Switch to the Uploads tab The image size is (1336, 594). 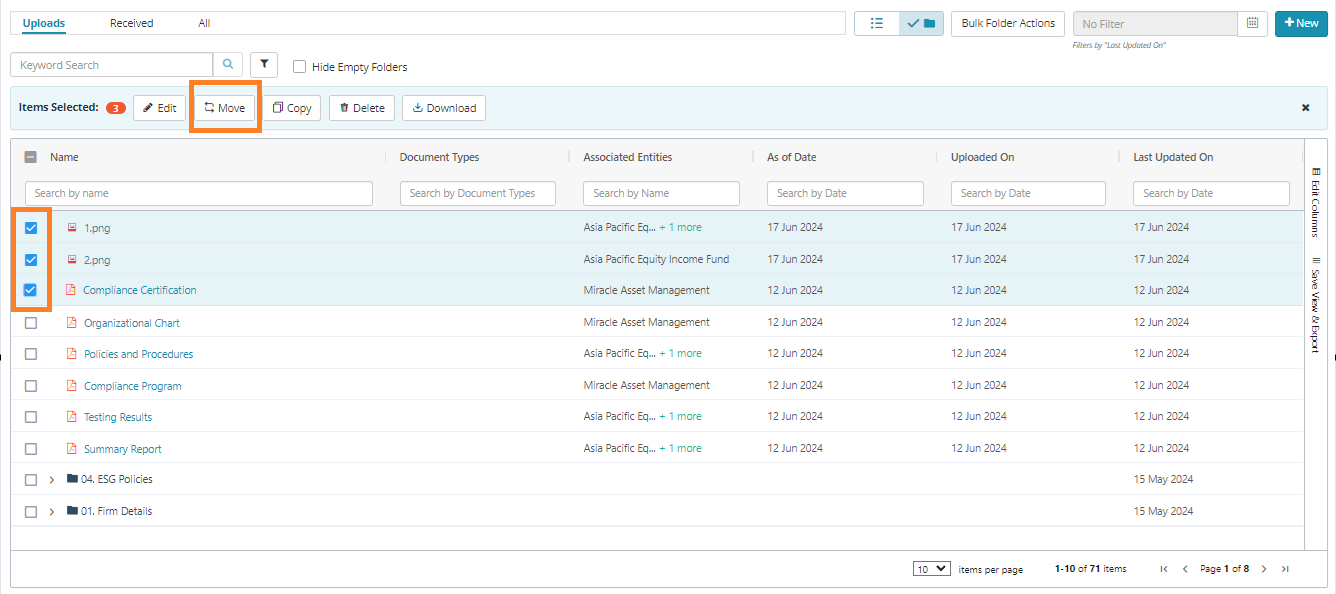[x=44, y=23]
